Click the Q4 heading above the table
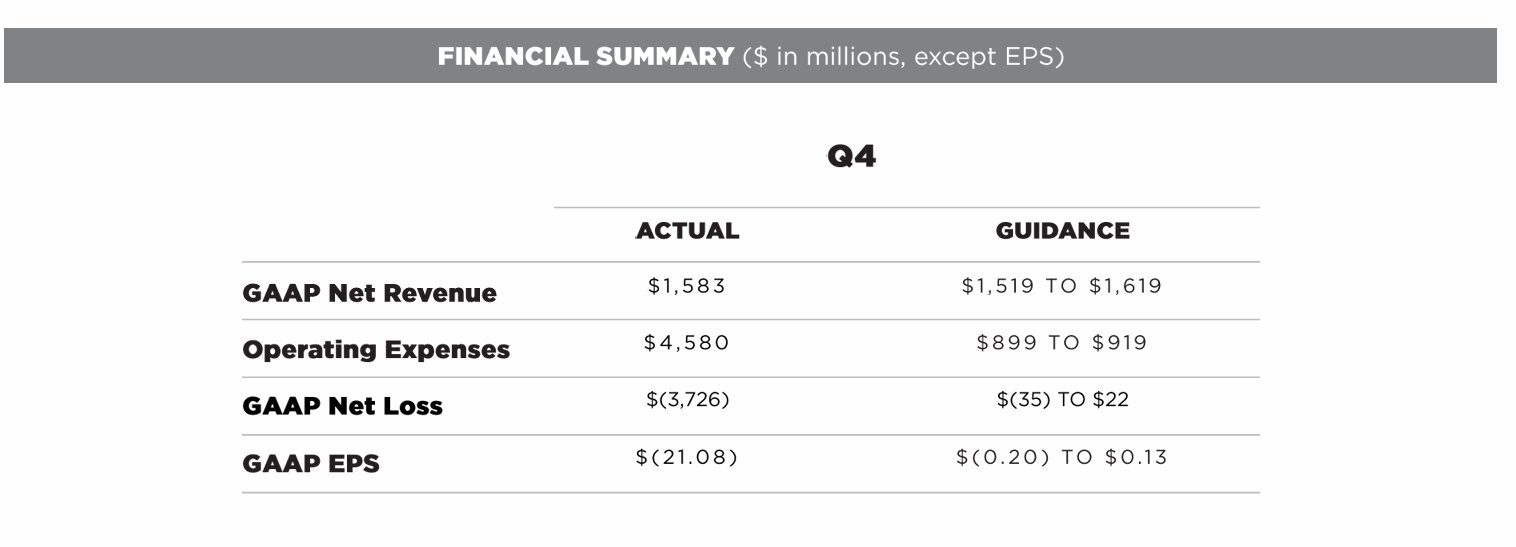This screenshot has width=1516, height=547. [851, 158]
